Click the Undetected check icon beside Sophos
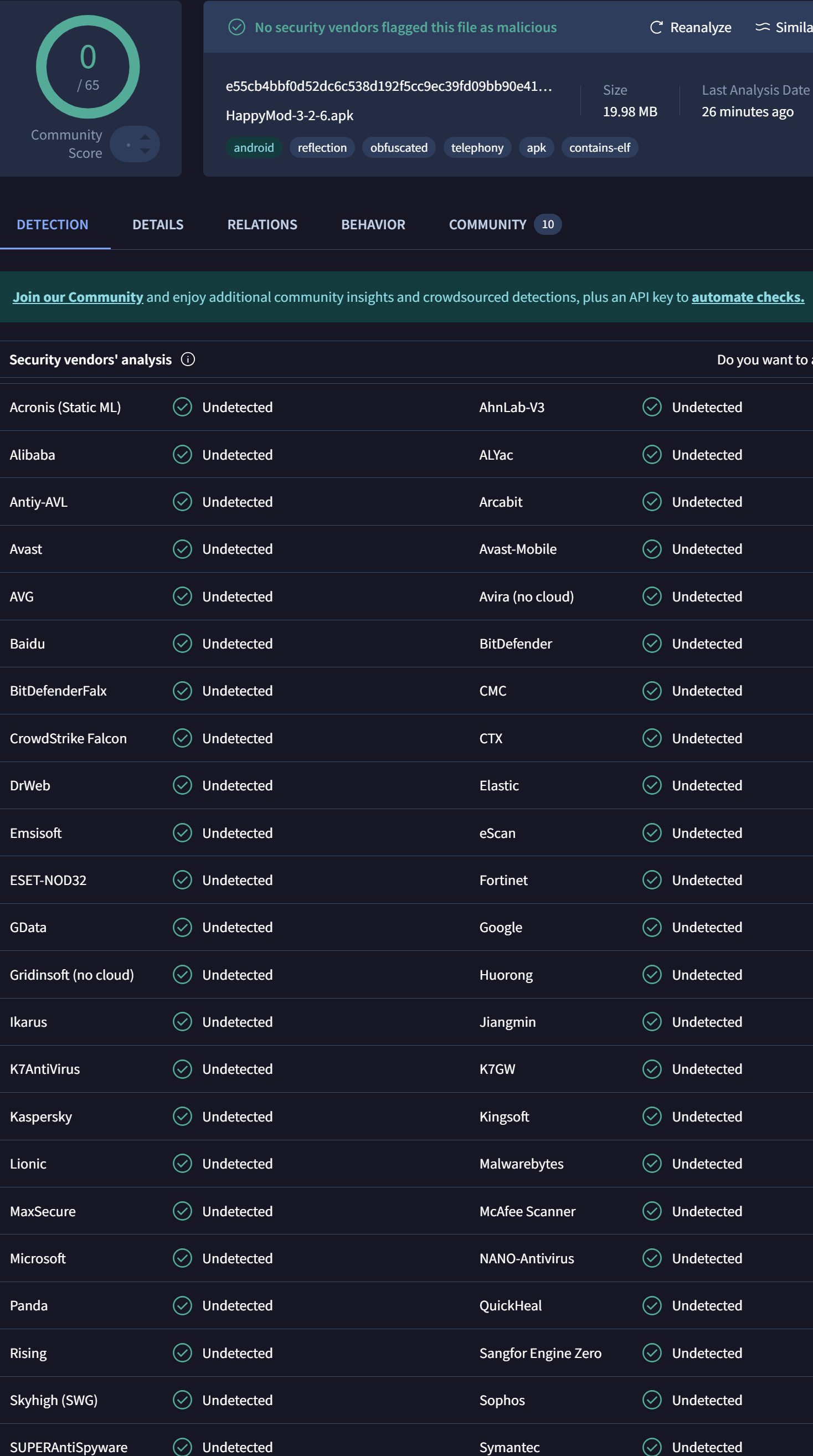The width and height of the screenshot is (813, 1456). click(x=652, y=1400)
